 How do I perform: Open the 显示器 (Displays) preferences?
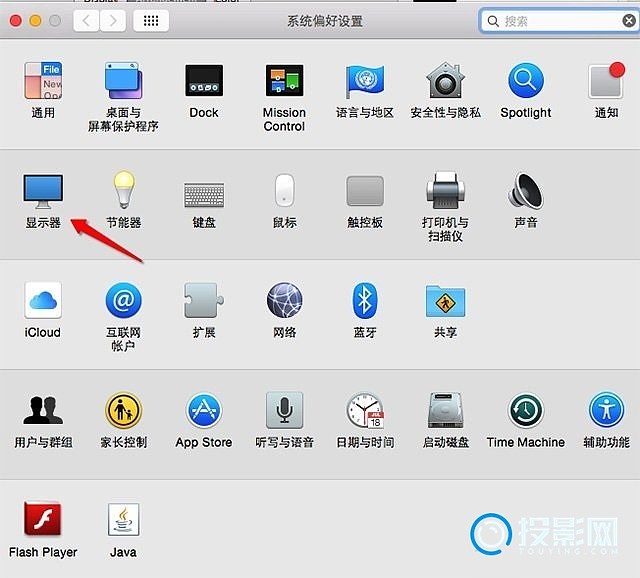(43, 190)
